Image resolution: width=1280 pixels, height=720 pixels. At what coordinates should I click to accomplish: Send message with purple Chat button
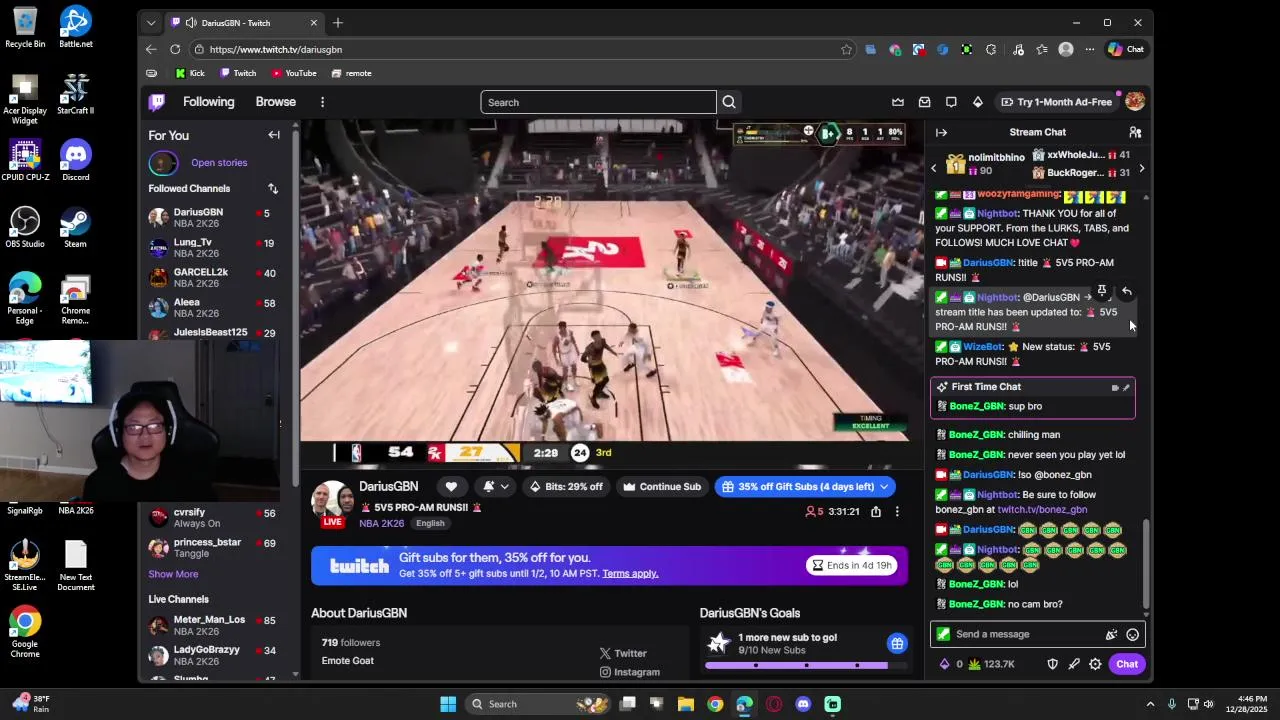point(1127,664)
